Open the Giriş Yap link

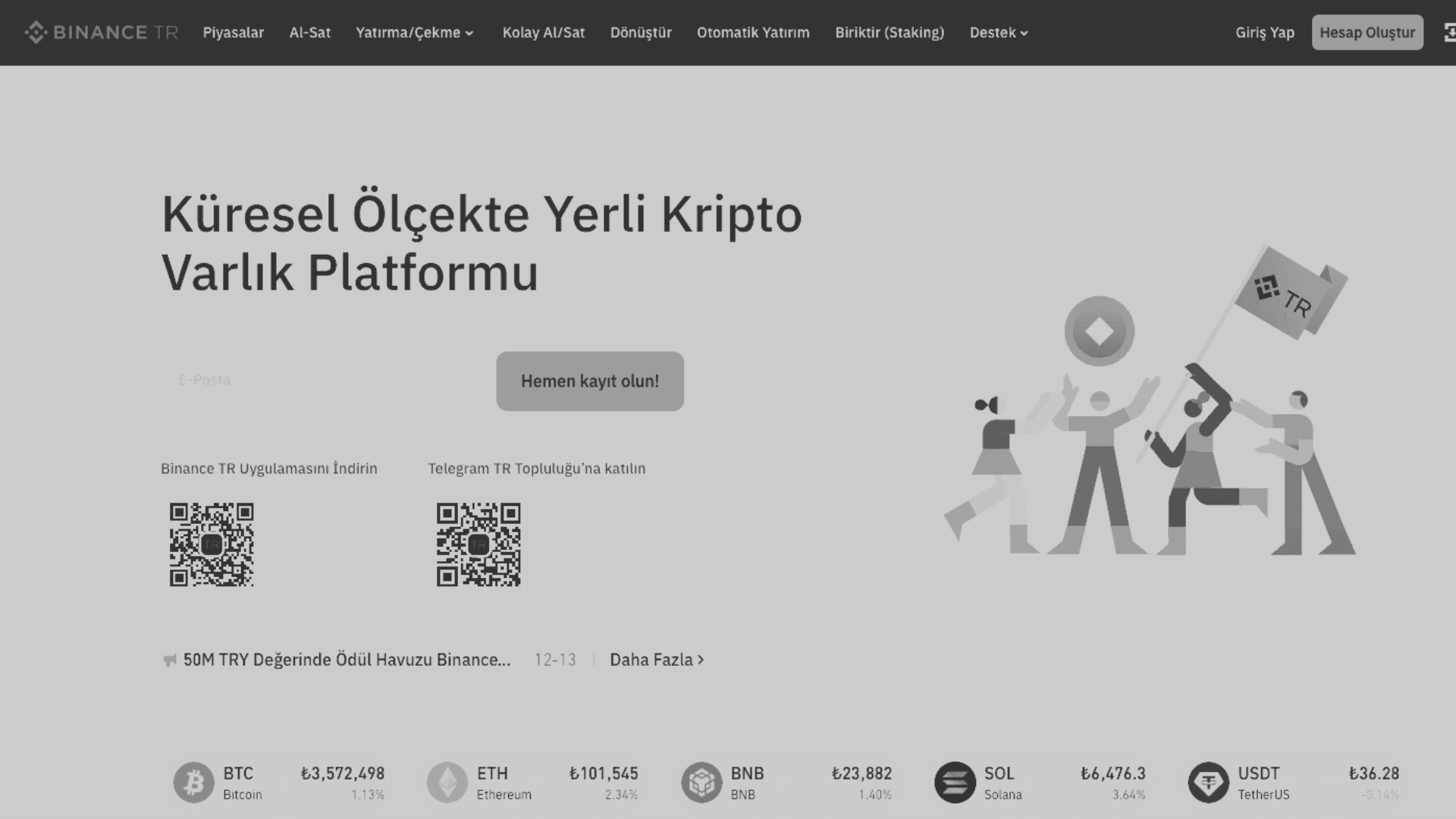[1265, 33]
